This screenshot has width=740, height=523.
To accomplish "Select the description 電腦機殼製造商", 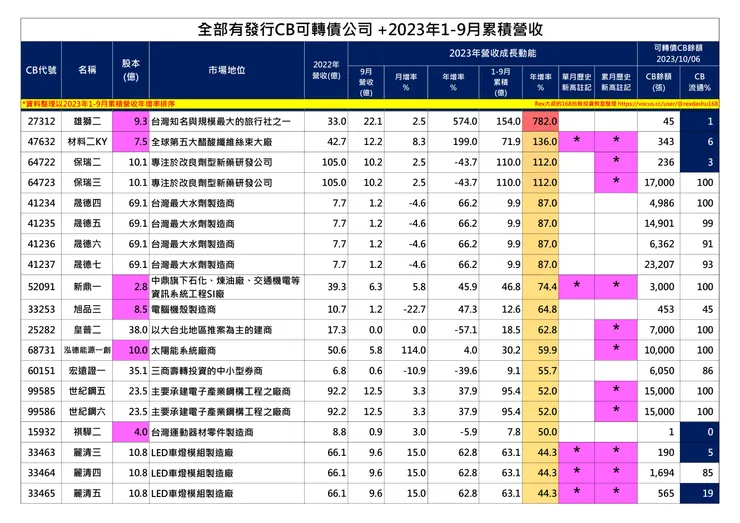I will (x=183, y=309).
